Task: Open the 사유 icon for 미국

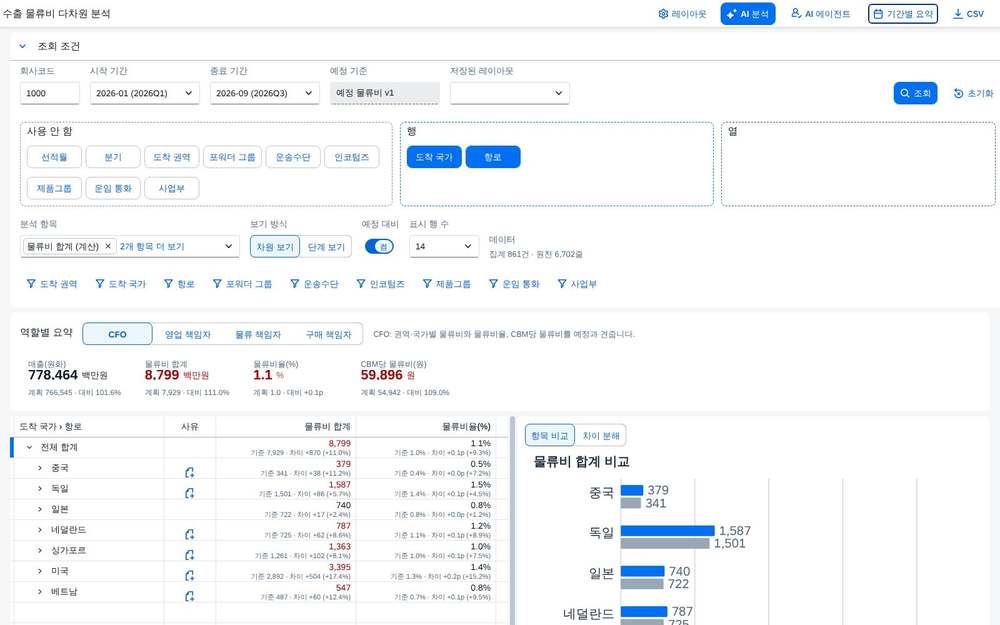Action: click(189, 575)
